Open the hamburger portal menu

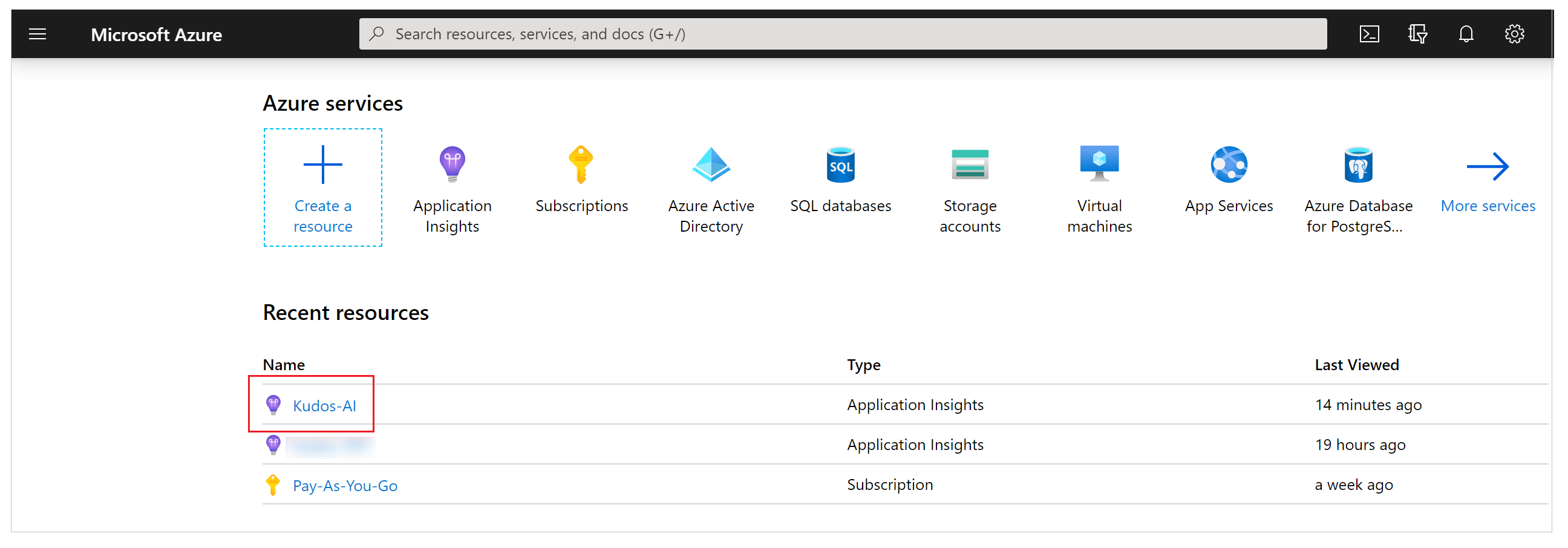click(x=36, y=33)
